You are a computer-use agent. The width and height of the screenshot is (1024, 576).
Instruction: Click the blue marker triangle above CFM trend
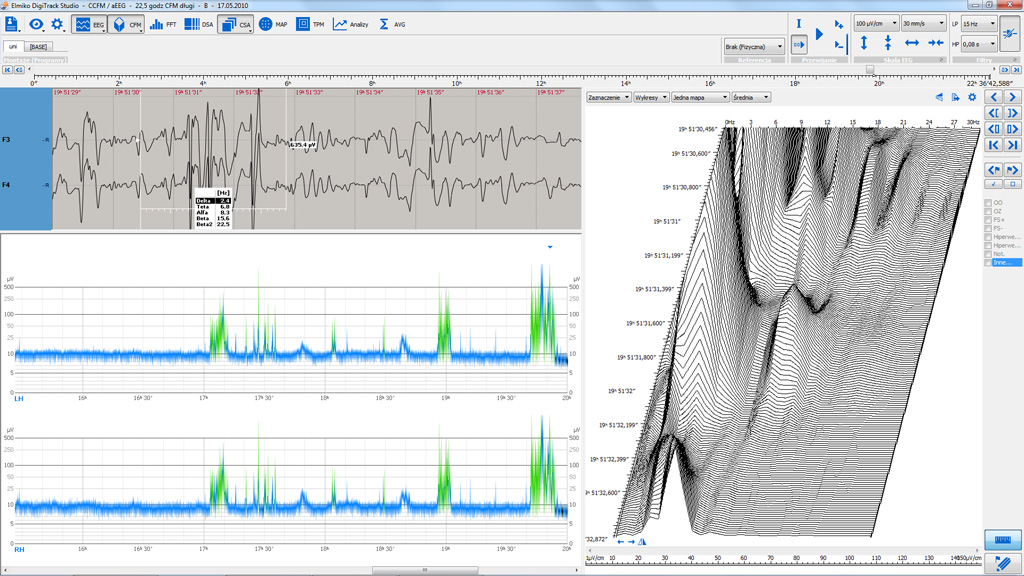(x=550, y=247)
